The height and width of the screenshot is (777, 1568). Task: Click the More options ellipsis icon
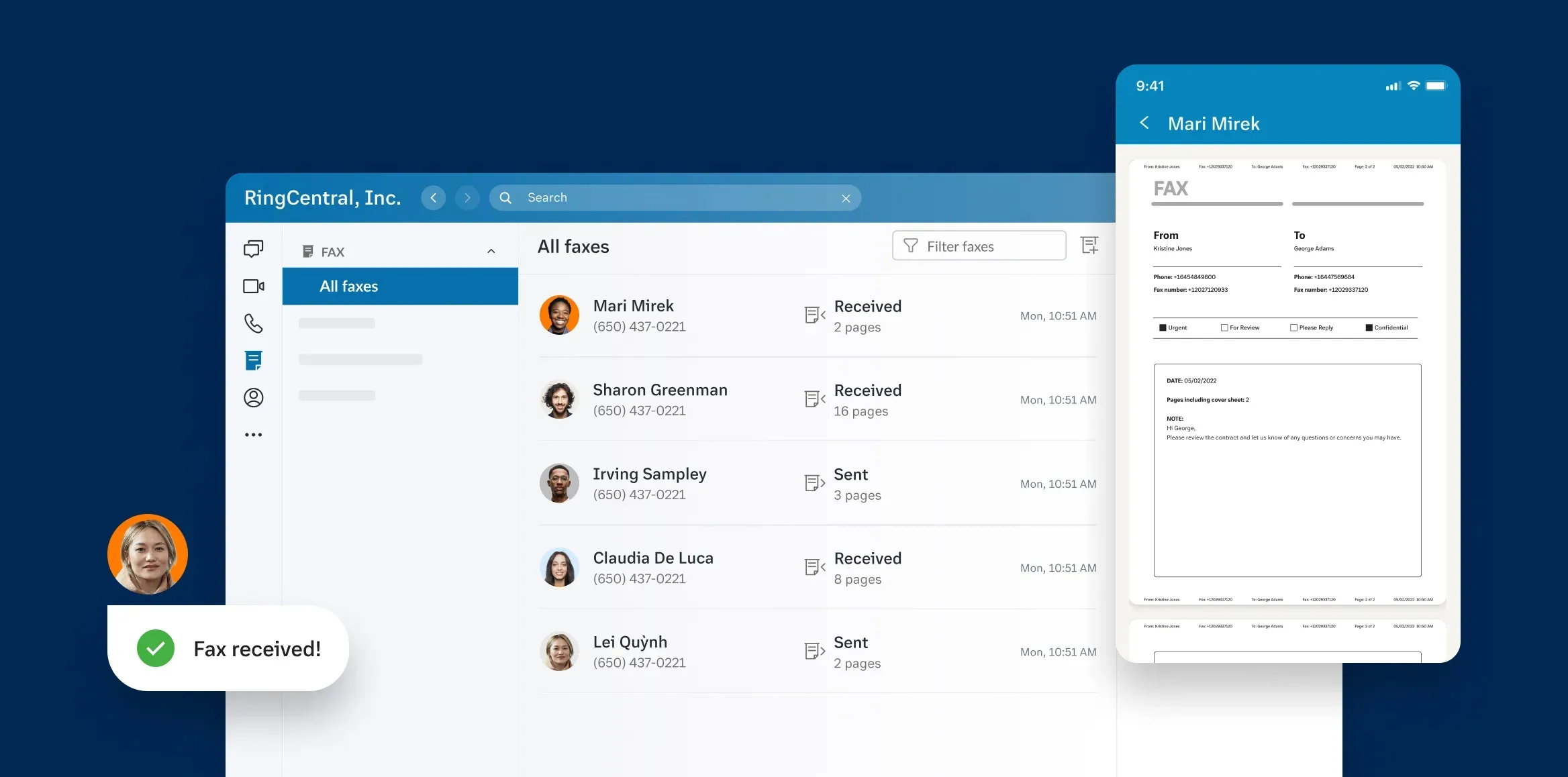253,434
